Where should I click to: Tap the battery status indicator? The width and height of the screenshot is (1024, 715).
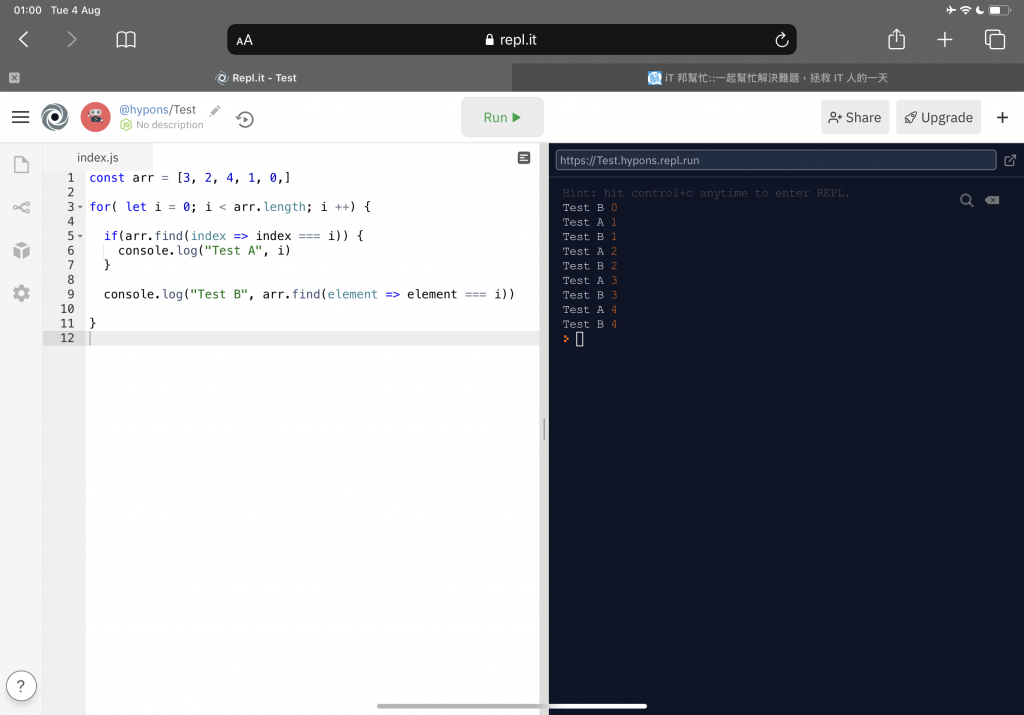pyautogui.click(x=999, y=10)
